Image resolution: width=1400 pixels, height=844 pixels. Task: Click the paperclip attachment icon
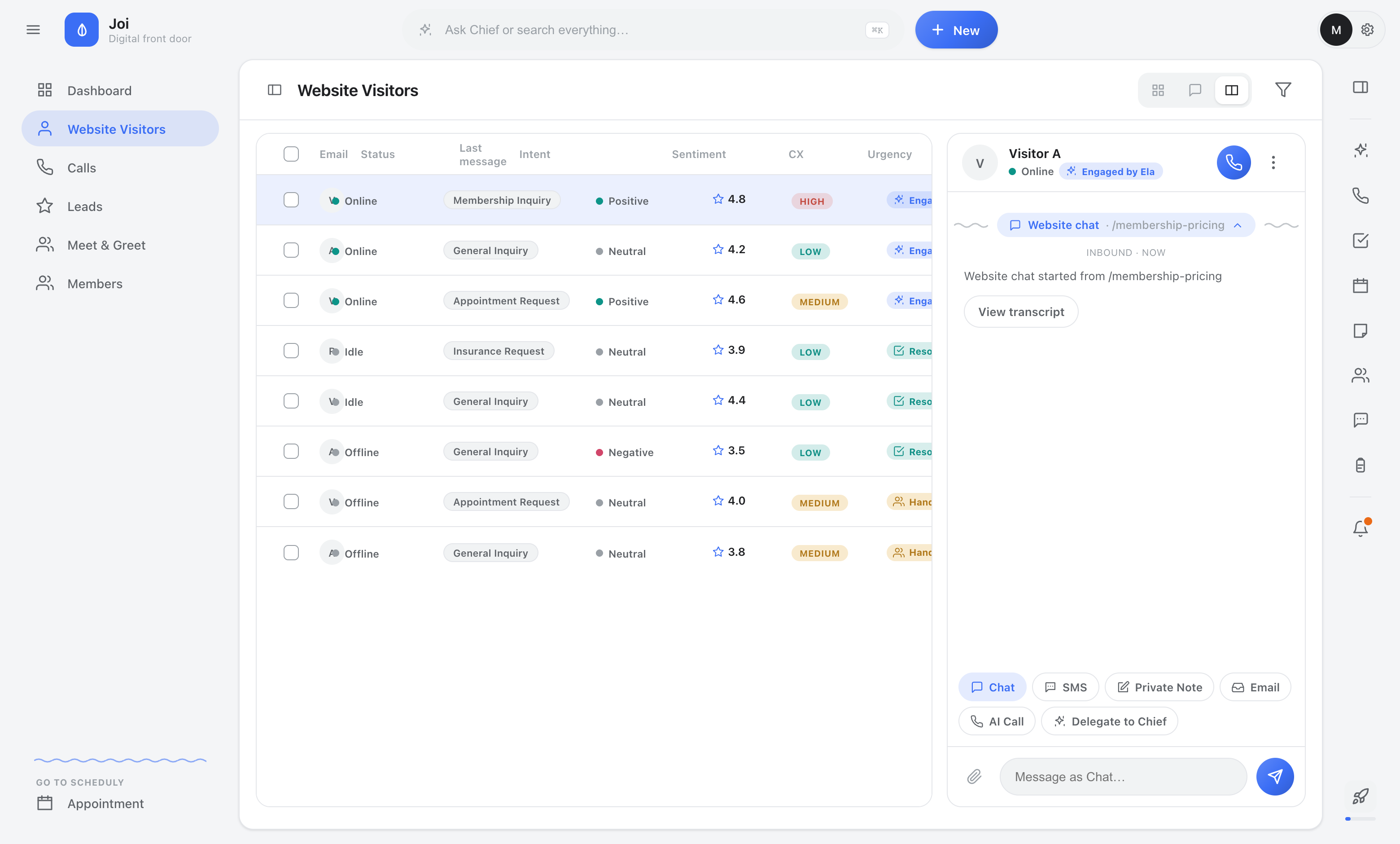pos(974,776)
